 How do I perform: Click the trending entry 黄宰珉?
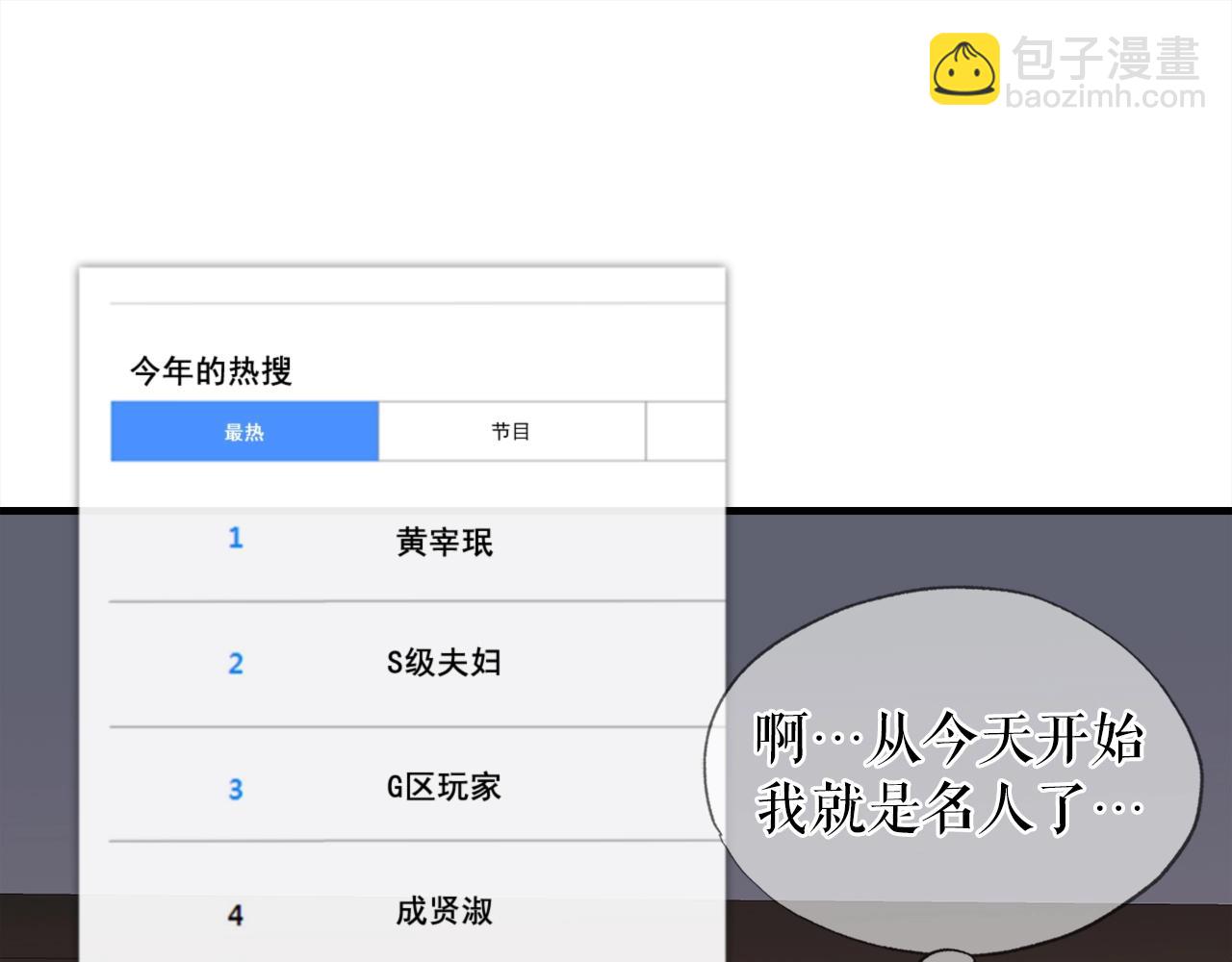pyautogui.click(x=443, y=541)
